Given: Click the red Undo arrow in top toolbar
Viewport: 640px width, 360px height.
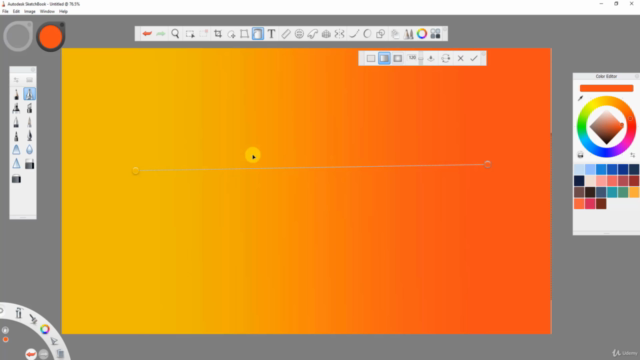Looking at the screenshot, I should point(147,34).
